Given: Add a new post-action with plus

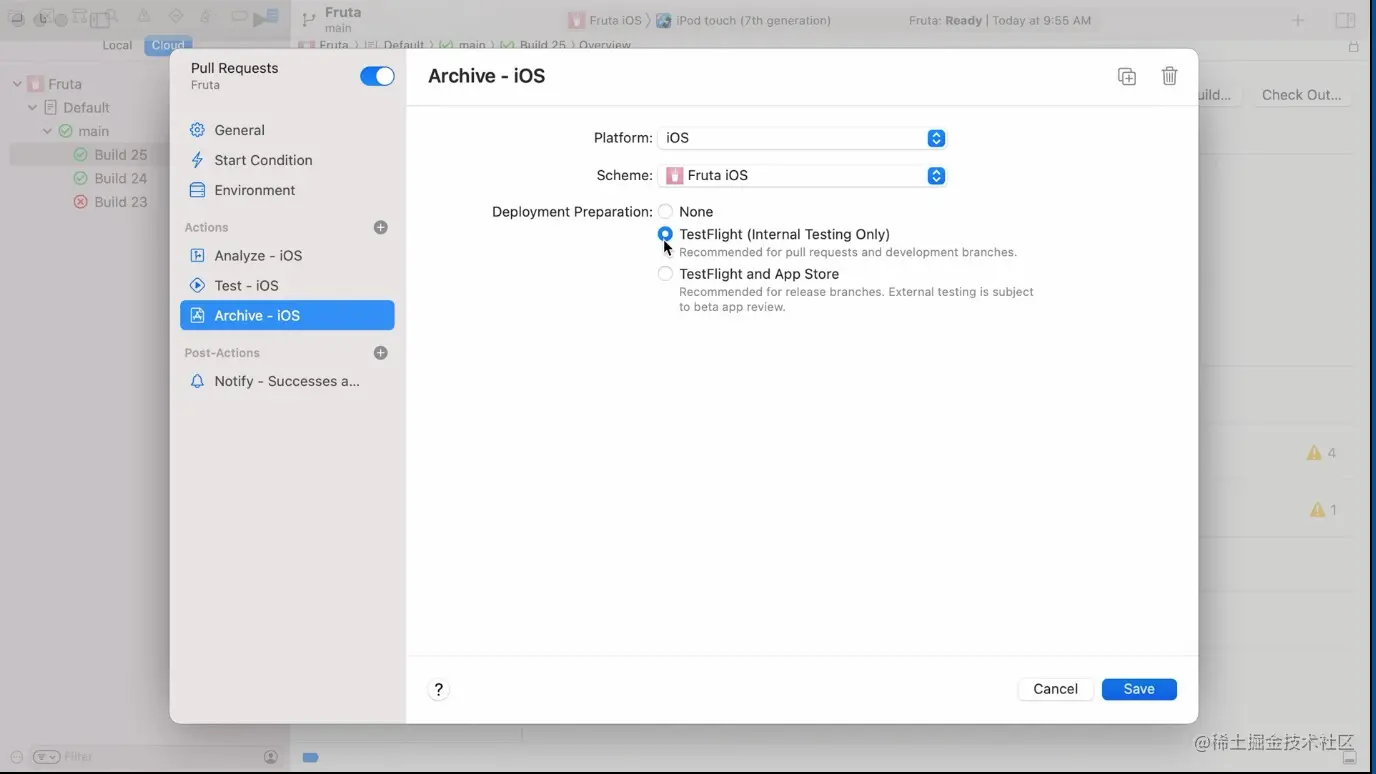Looking at the screenshot, I should 380,353.
